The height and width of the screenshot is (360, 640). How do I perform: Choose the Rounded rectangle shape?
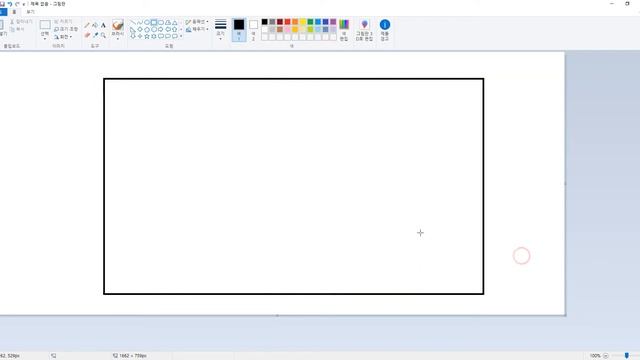[161, 22]
